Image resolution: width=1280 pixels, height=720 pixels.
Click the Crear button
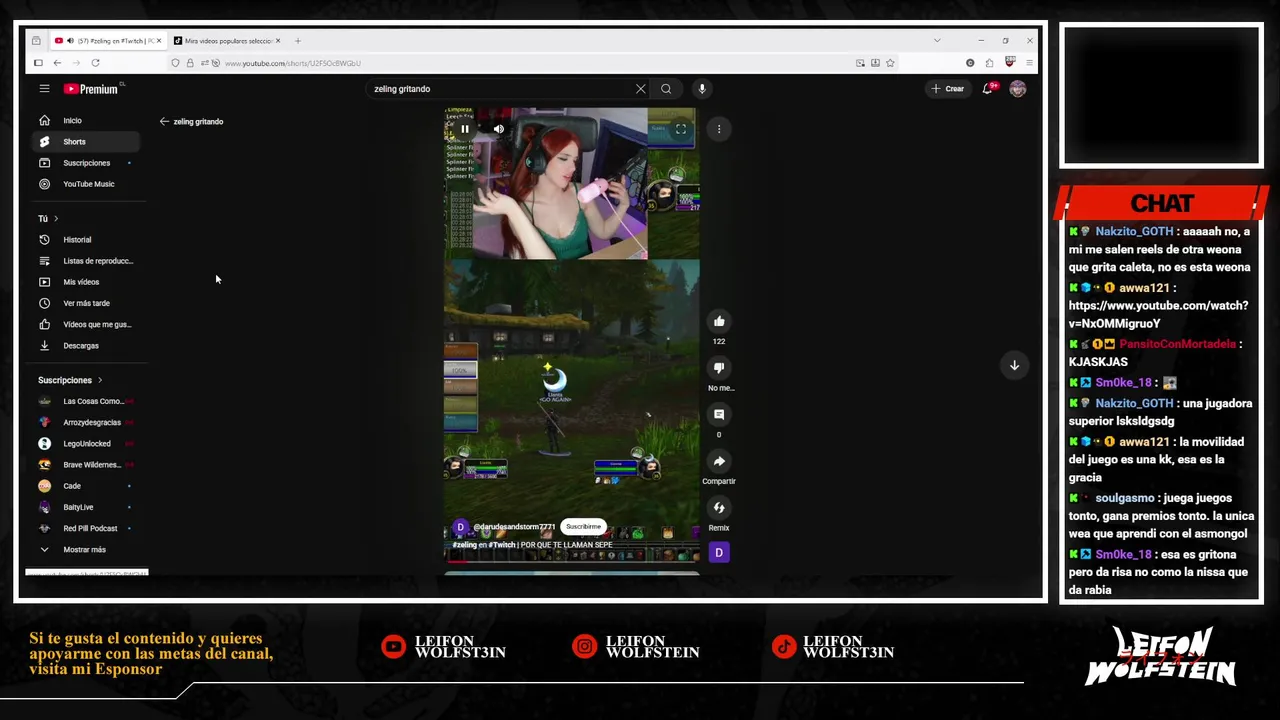pos(947,89)
